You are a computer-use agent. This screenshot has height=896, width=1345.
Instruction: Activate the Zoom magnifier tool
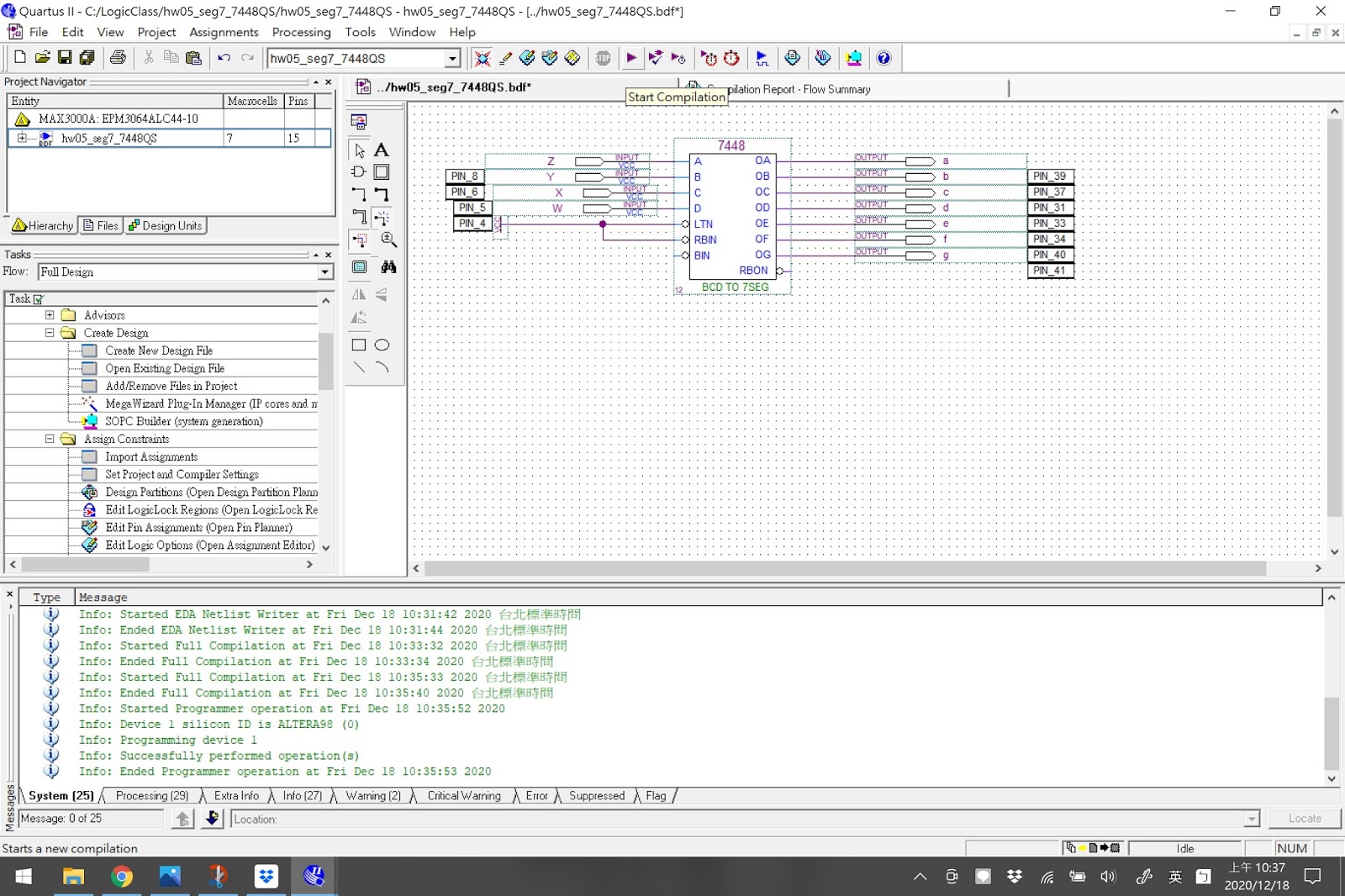point(388,240)
